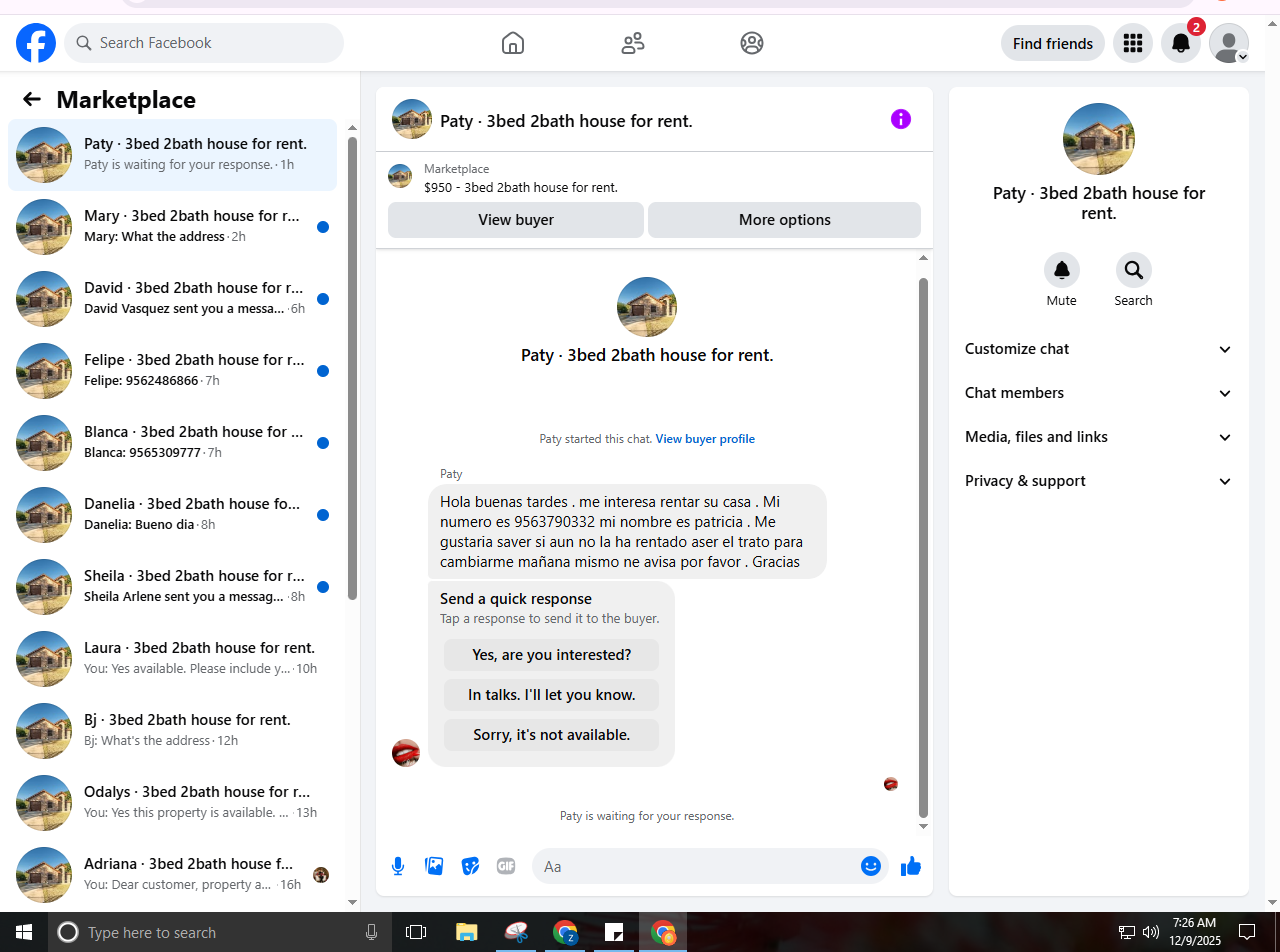
Task: Click the conversation list scrollbar
Action: click(x=352, y=368)
